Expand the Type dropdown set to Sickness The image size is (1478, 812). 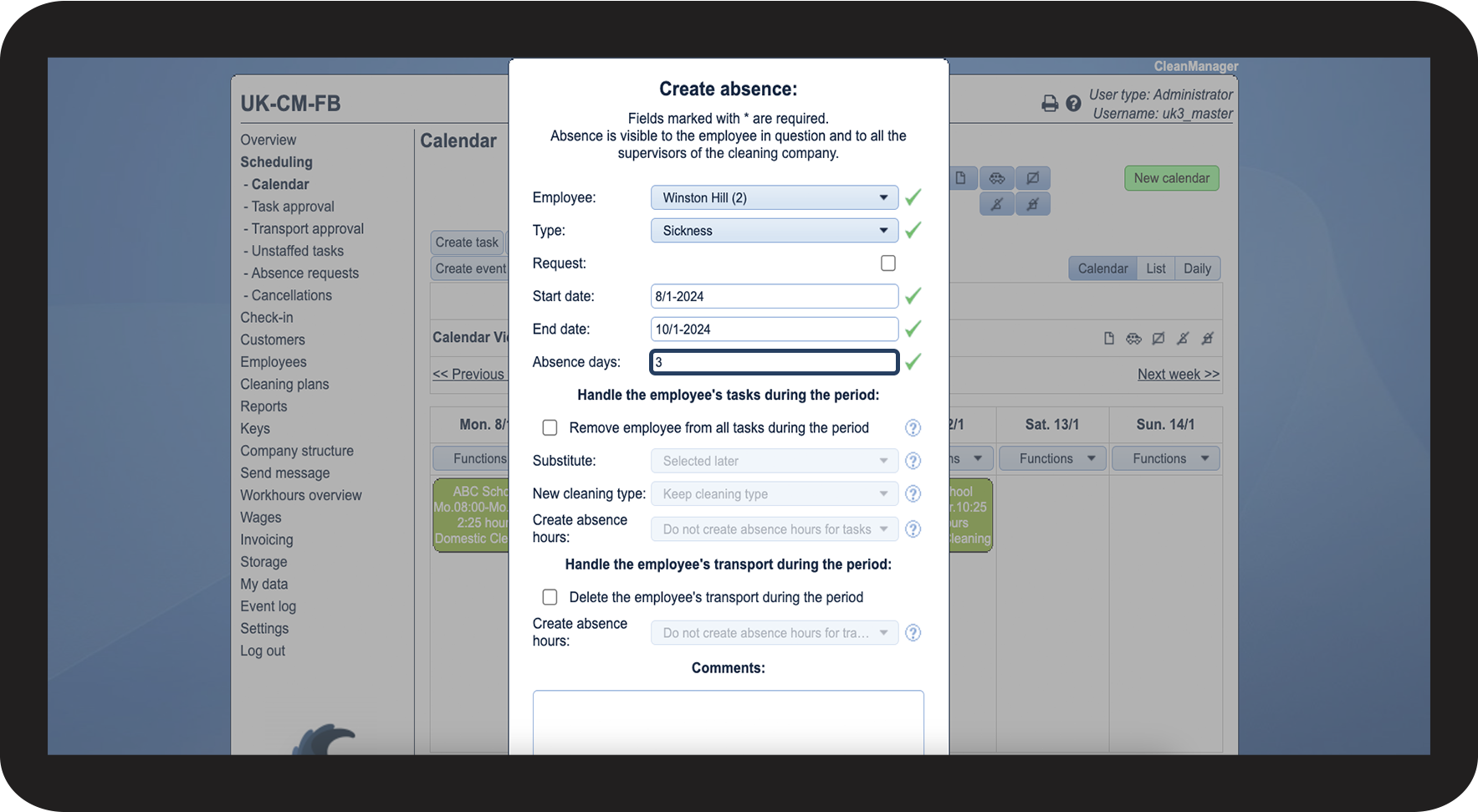click(x=775, y=231)
